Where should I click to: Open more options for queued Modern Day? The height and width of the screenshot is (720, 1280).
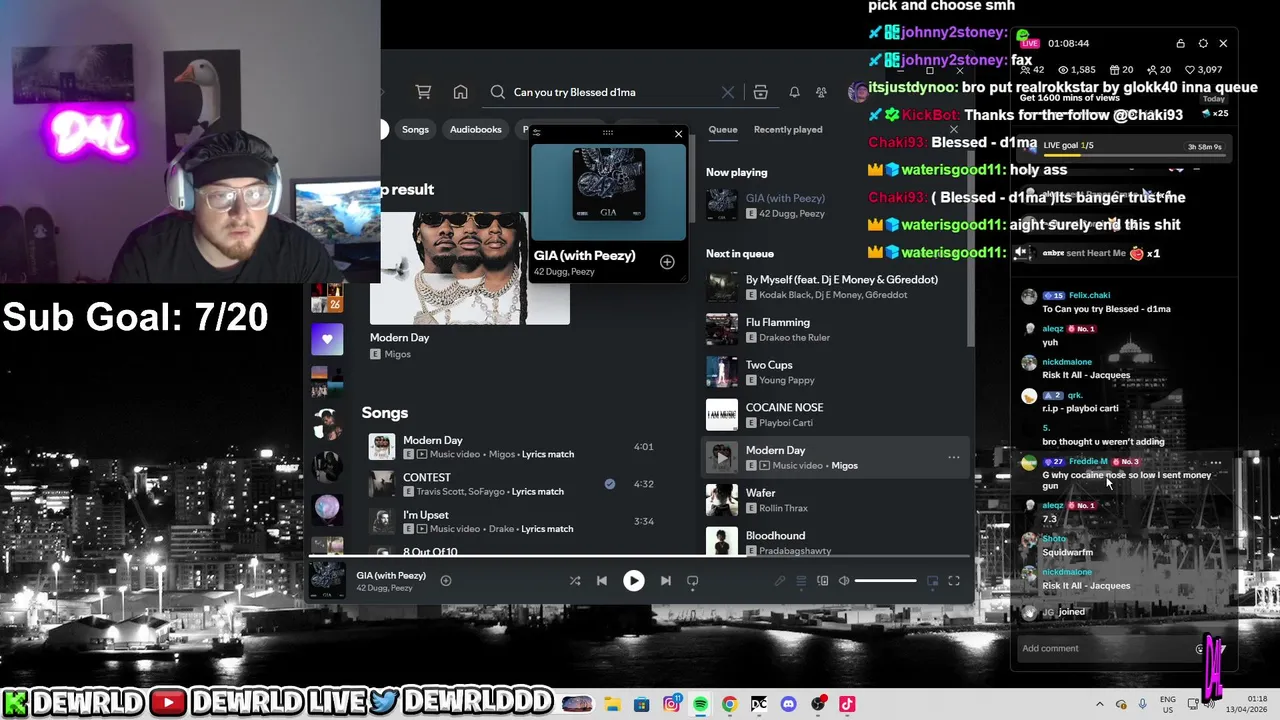(953, 457)
